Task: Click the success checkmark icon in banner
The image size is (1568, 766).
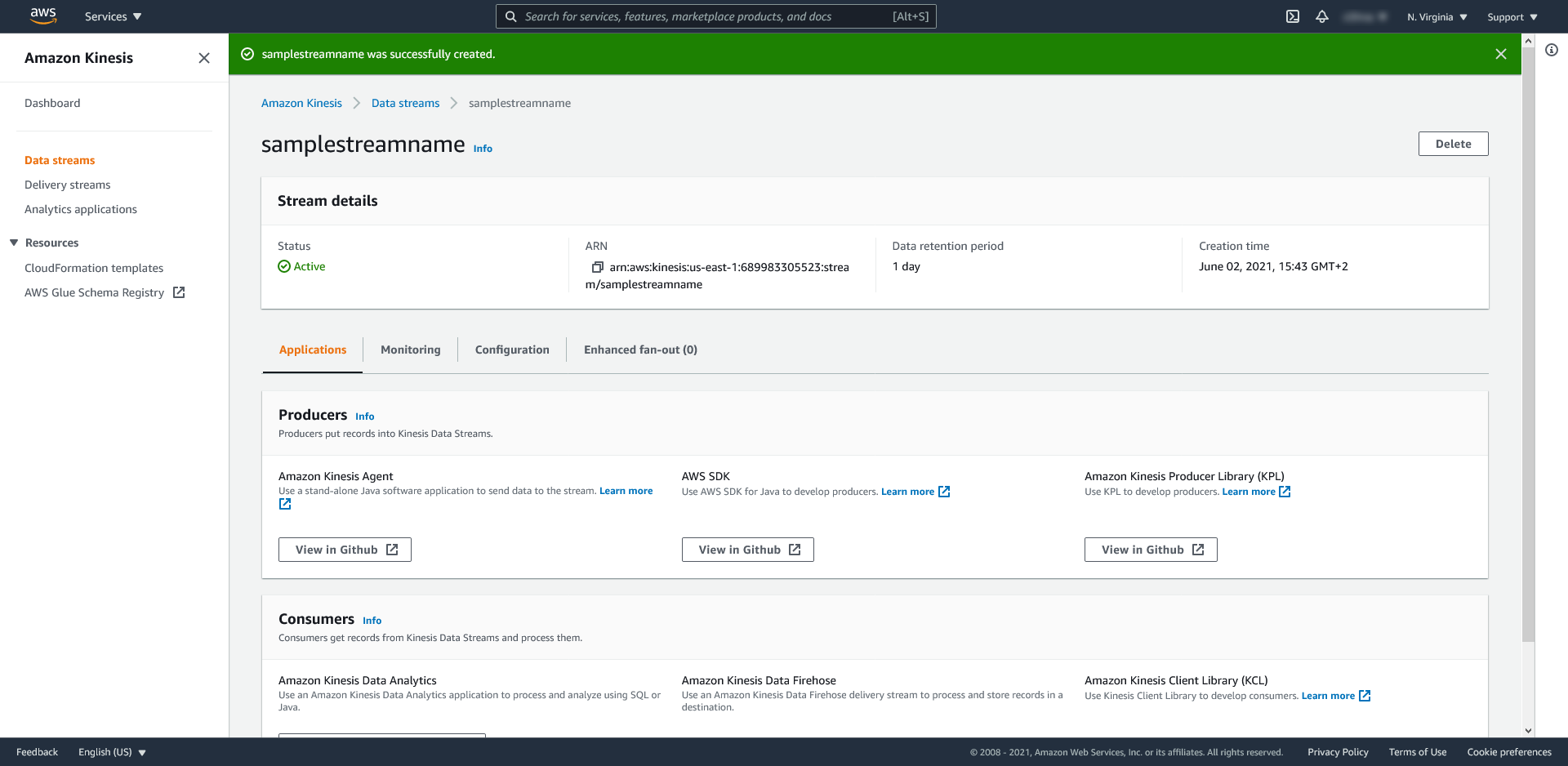Action: tap(247, 54)
